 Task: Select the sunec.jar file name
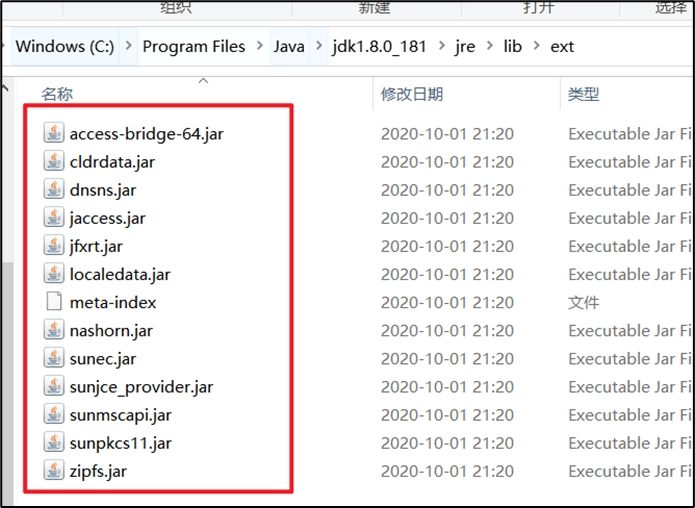pos(103,359)
